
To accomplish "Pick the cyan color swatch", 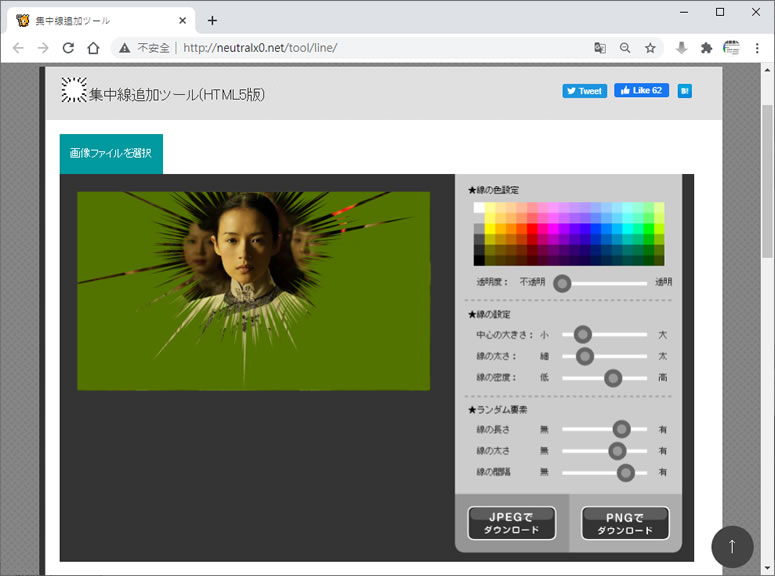I will click(x=627, y=229).
